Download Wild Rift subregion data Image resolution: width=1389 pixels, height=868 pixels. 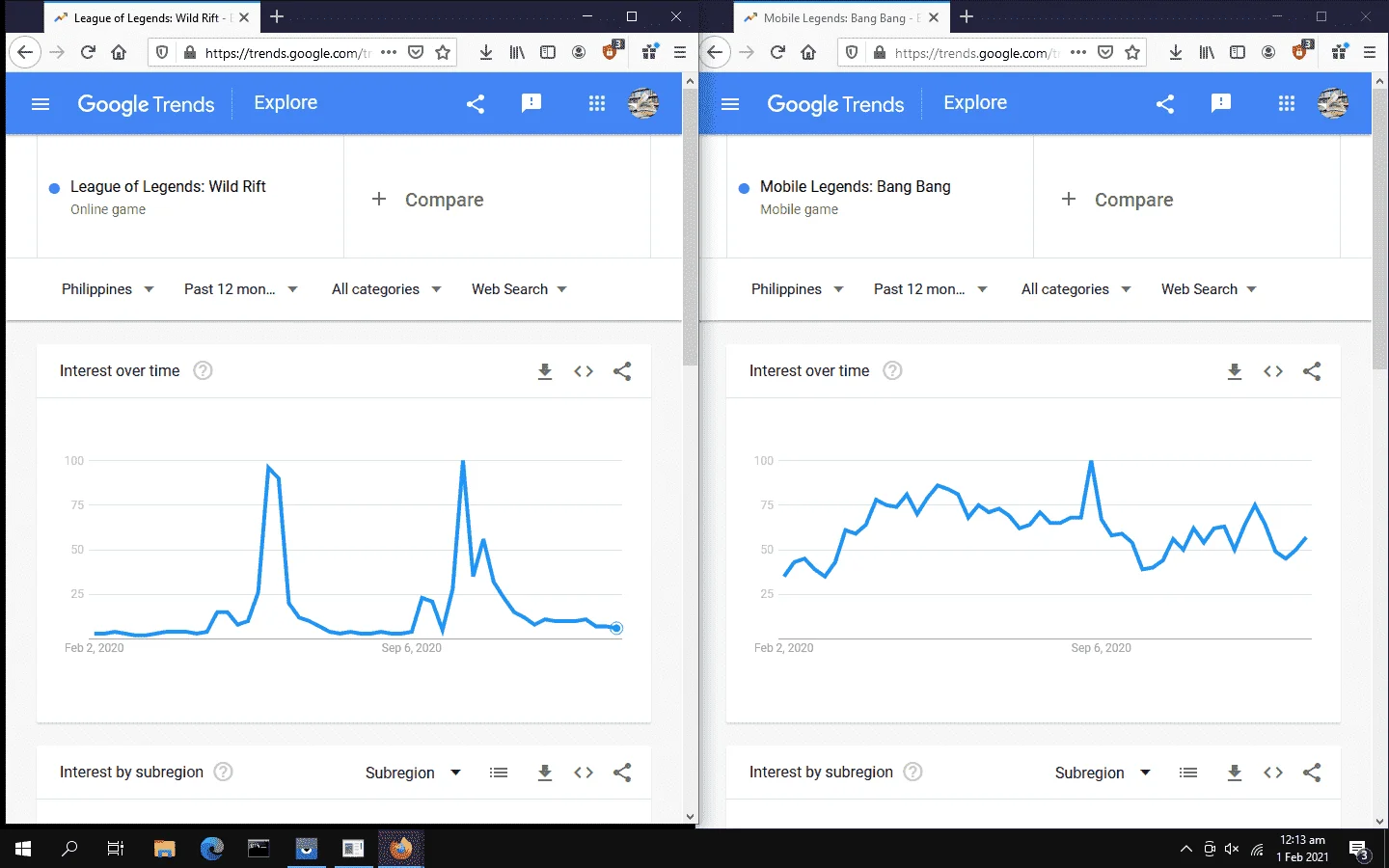[x=545, y=773]
